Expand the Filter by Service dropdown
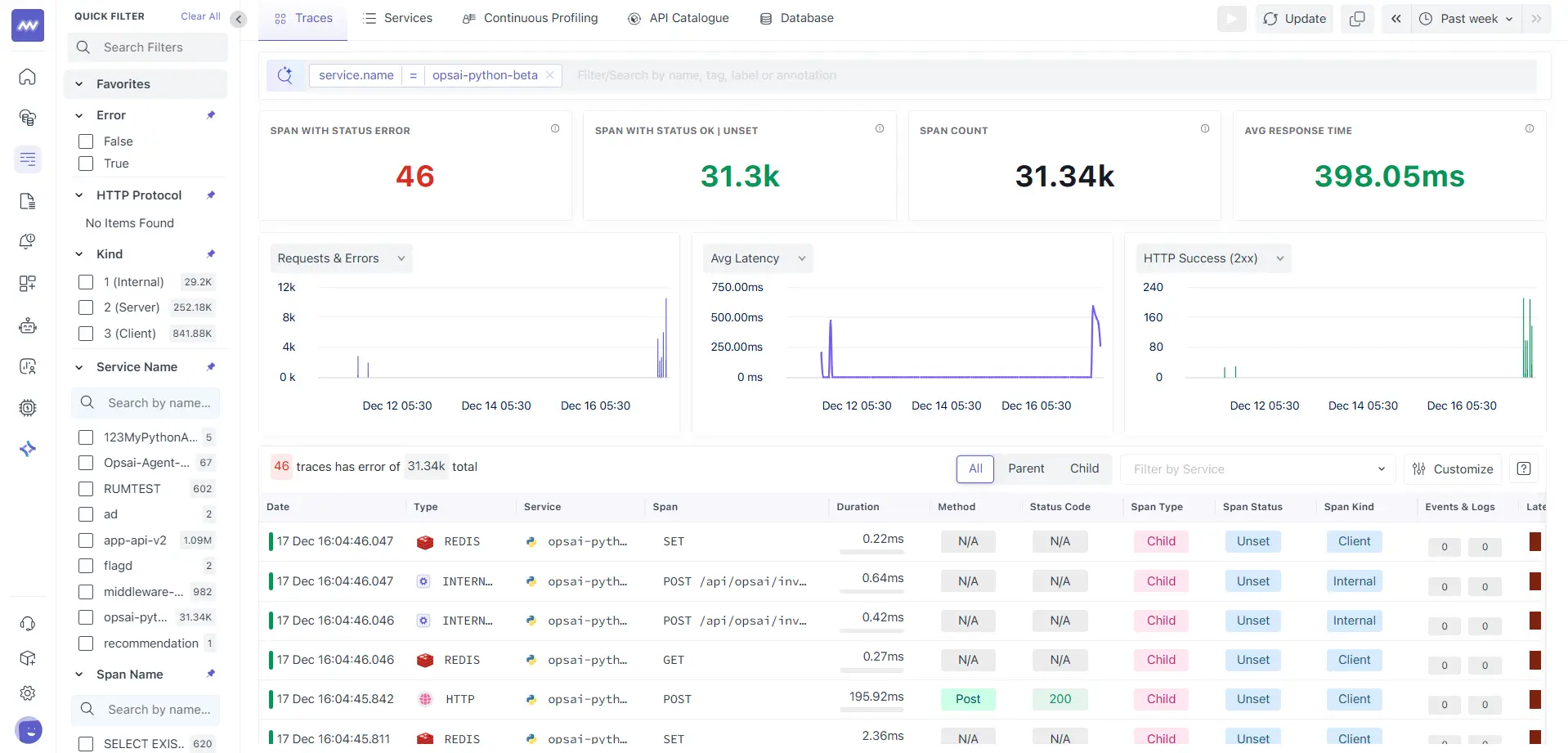Viewport: 1568px width, 753px height. click(x=1259, y=469)
